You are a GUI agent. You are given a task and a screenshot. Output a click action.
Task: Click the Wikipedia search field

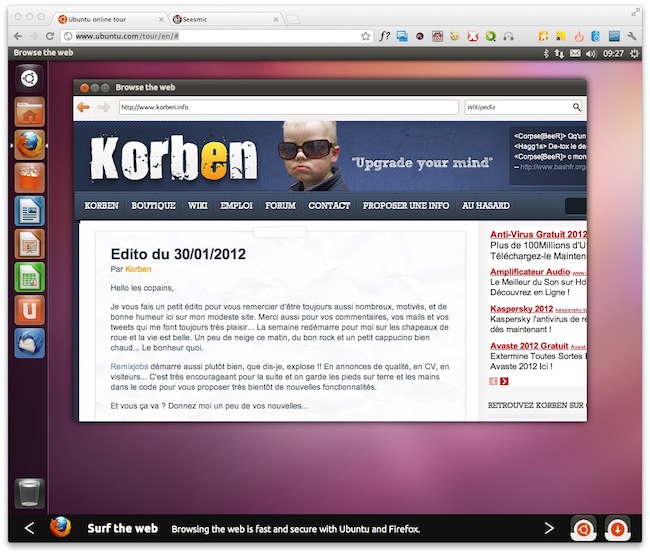click(x=518, y=107)
